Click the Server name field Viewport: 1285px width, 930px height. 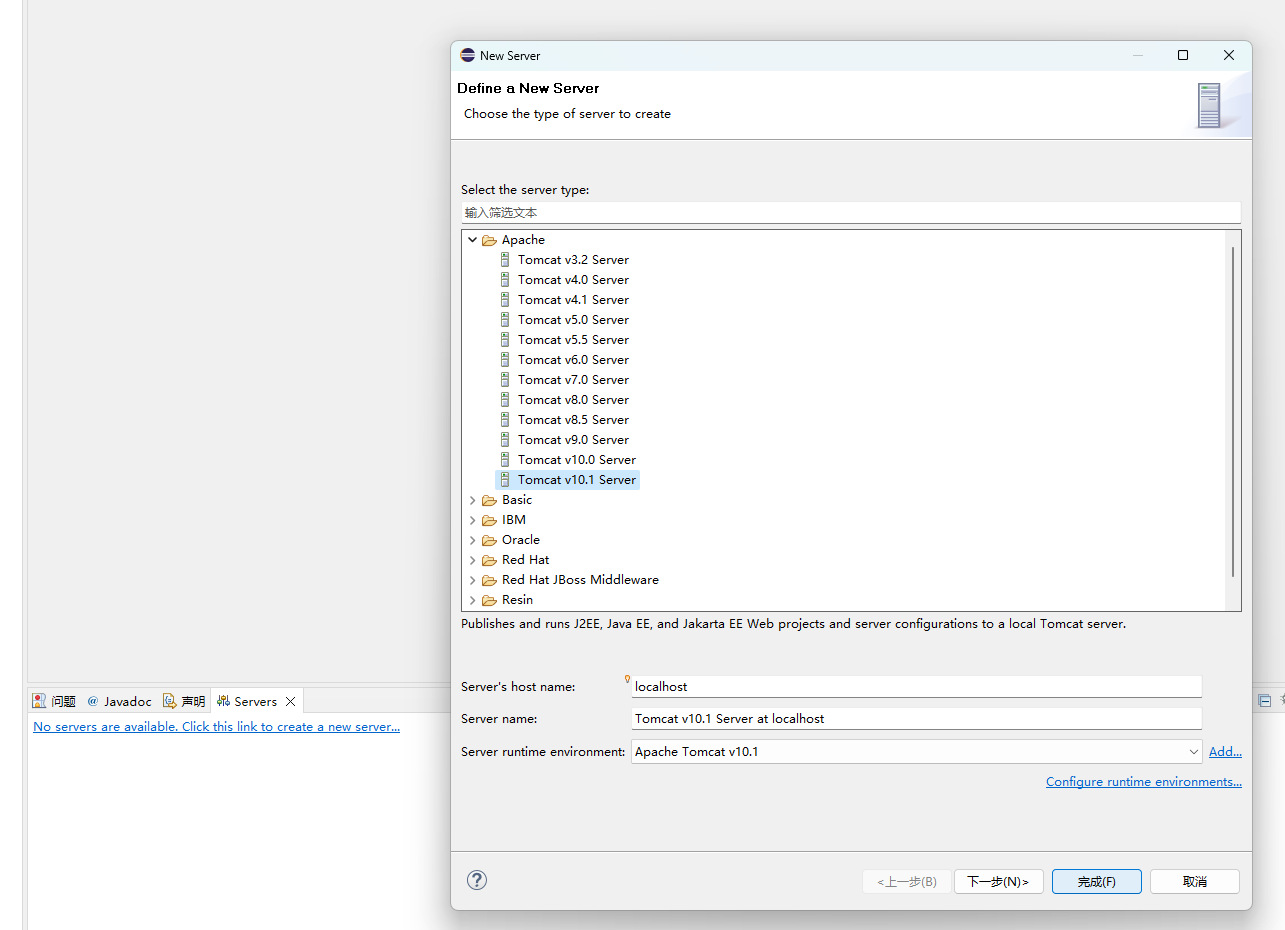tap(916, 718)
